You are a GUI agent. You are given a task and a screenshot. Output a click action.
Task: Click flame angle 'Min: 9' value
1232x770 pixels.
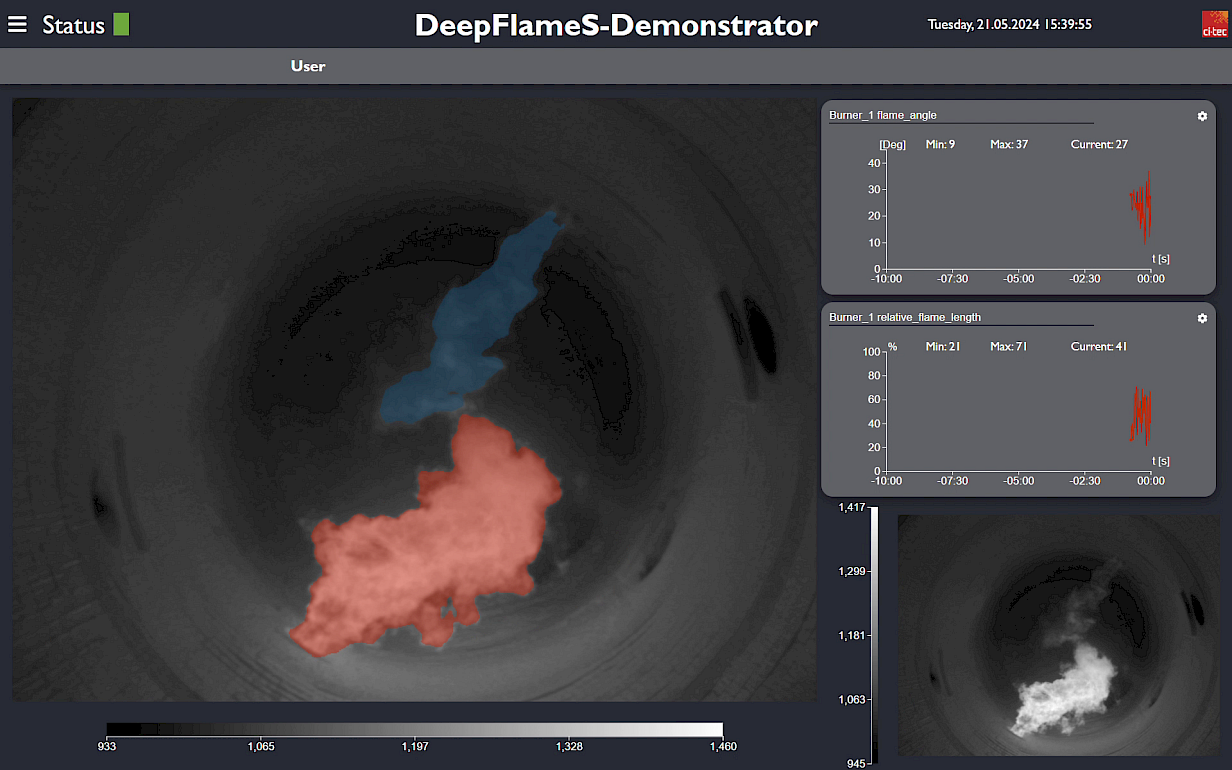click(x=940, y=145)
